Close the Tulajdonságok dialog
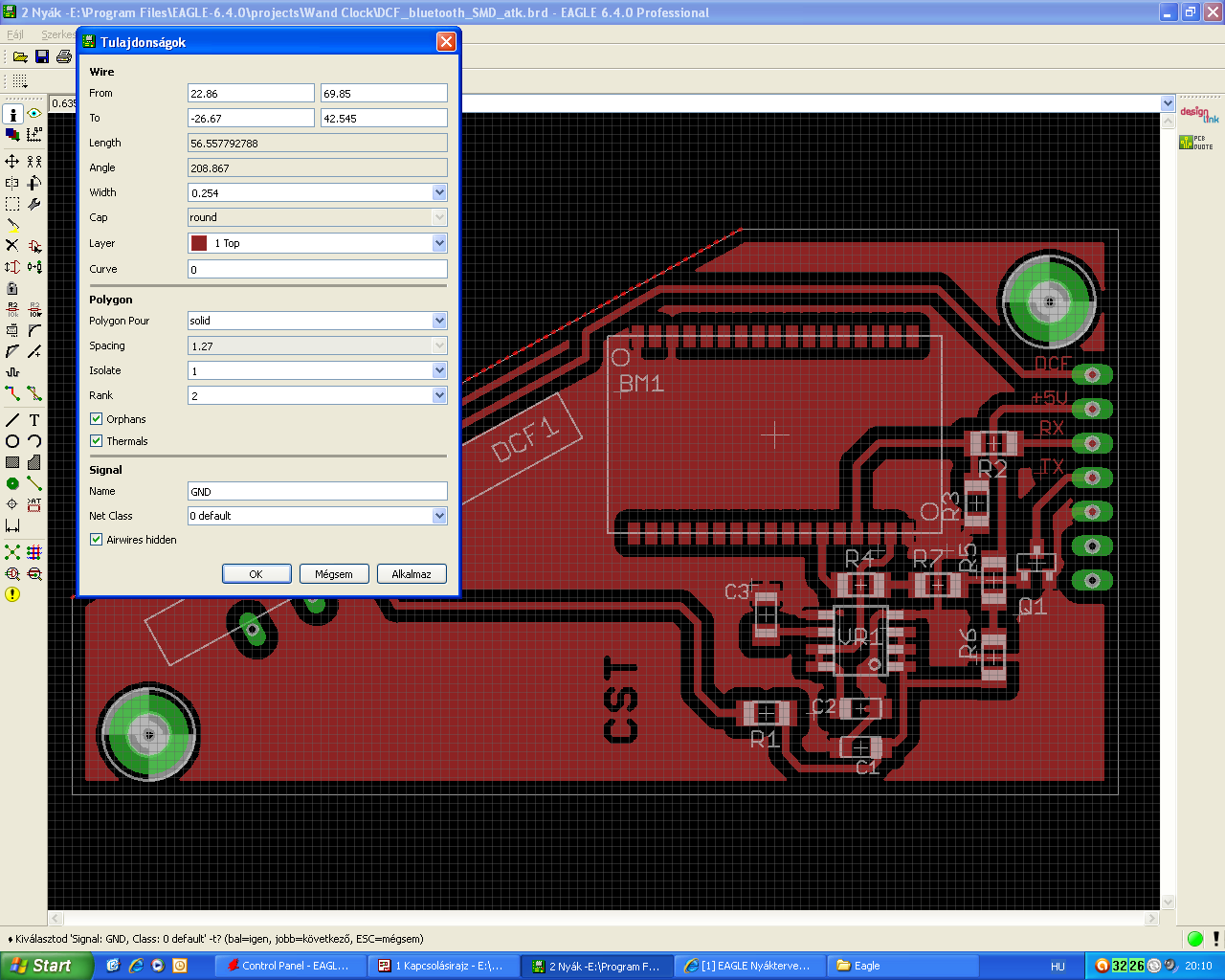Image resolution: width=1225 pixels, height=980 pixels. click(x=446, y=42)
